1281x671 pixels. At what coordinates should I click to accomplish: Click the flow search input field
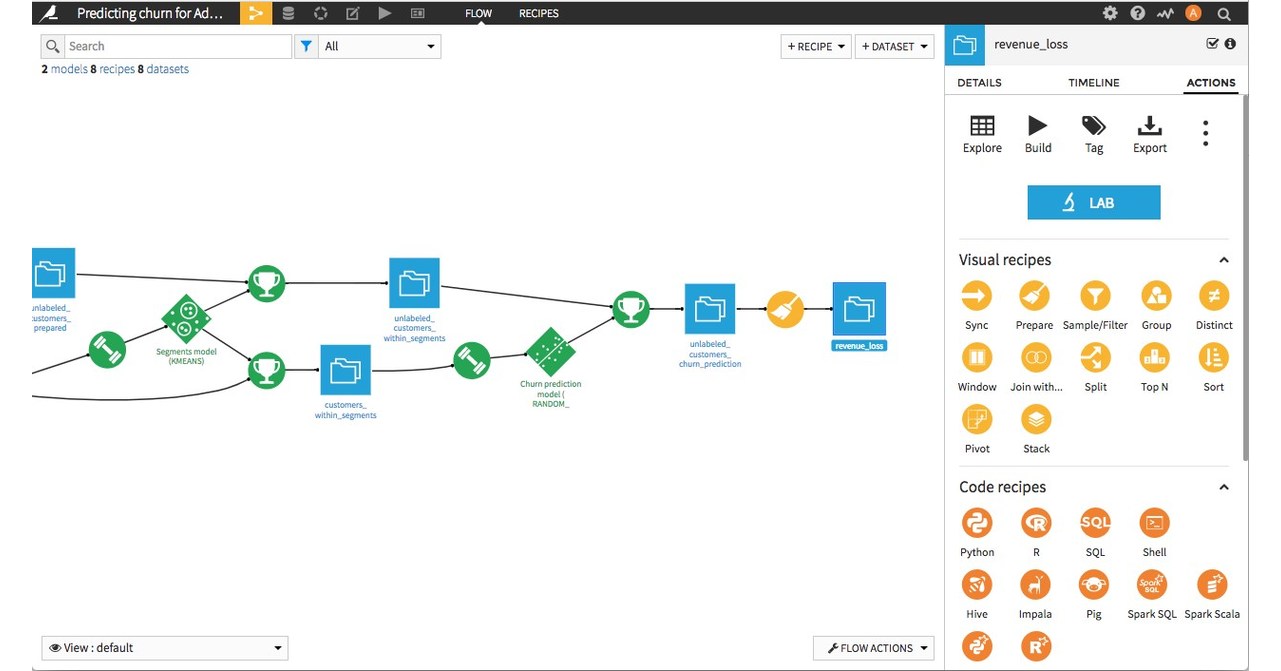click(x=180, y=46)
